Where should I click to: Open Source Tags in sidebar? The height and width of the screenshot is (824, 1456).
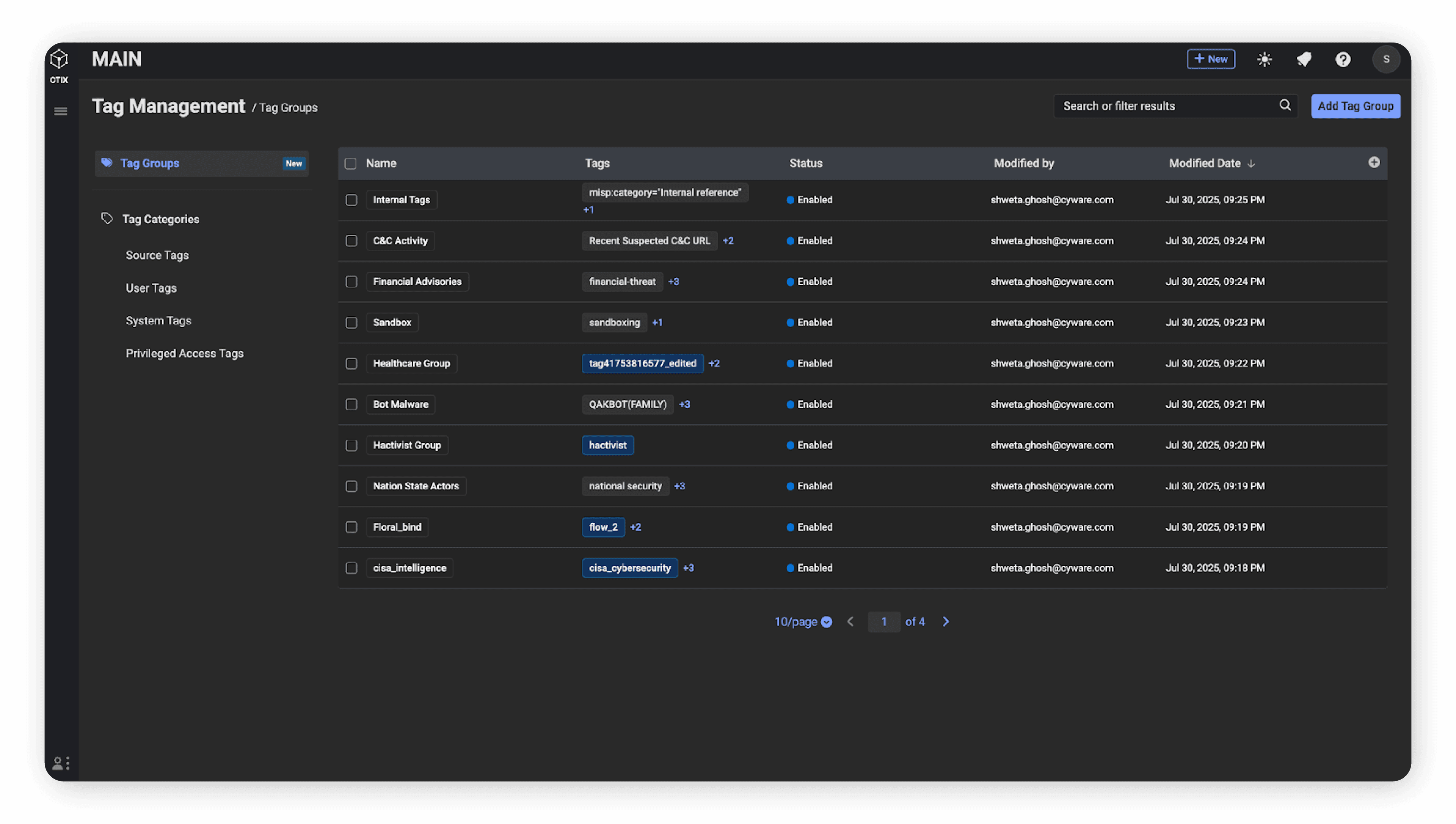157,255
